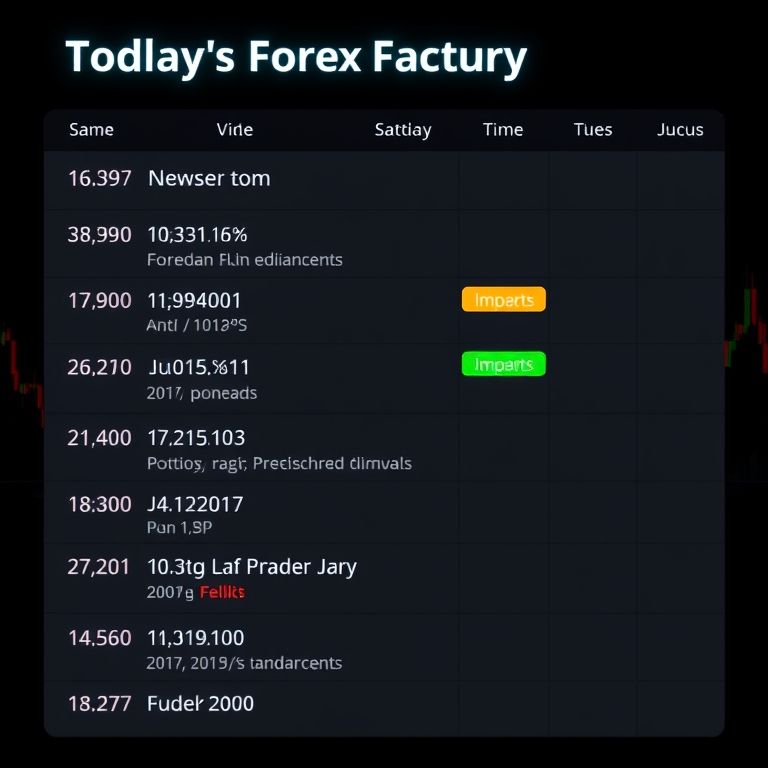Click the green Imparts badge
This screenshot has width=768, height=768.
tap(504, 364)
